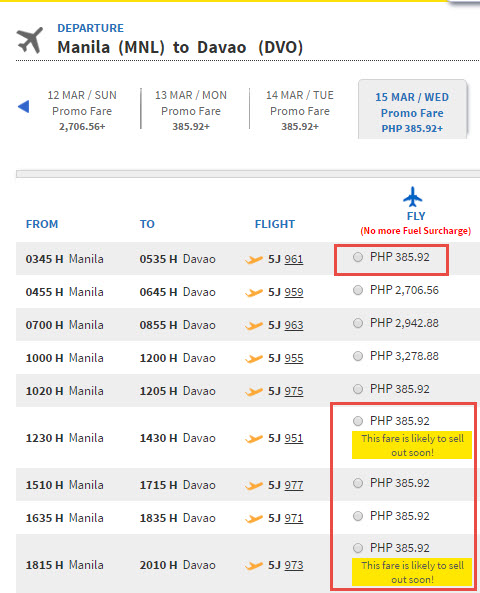
Task: Click the '2010 H Davao' arrival cell
Action: pos(177,565)
